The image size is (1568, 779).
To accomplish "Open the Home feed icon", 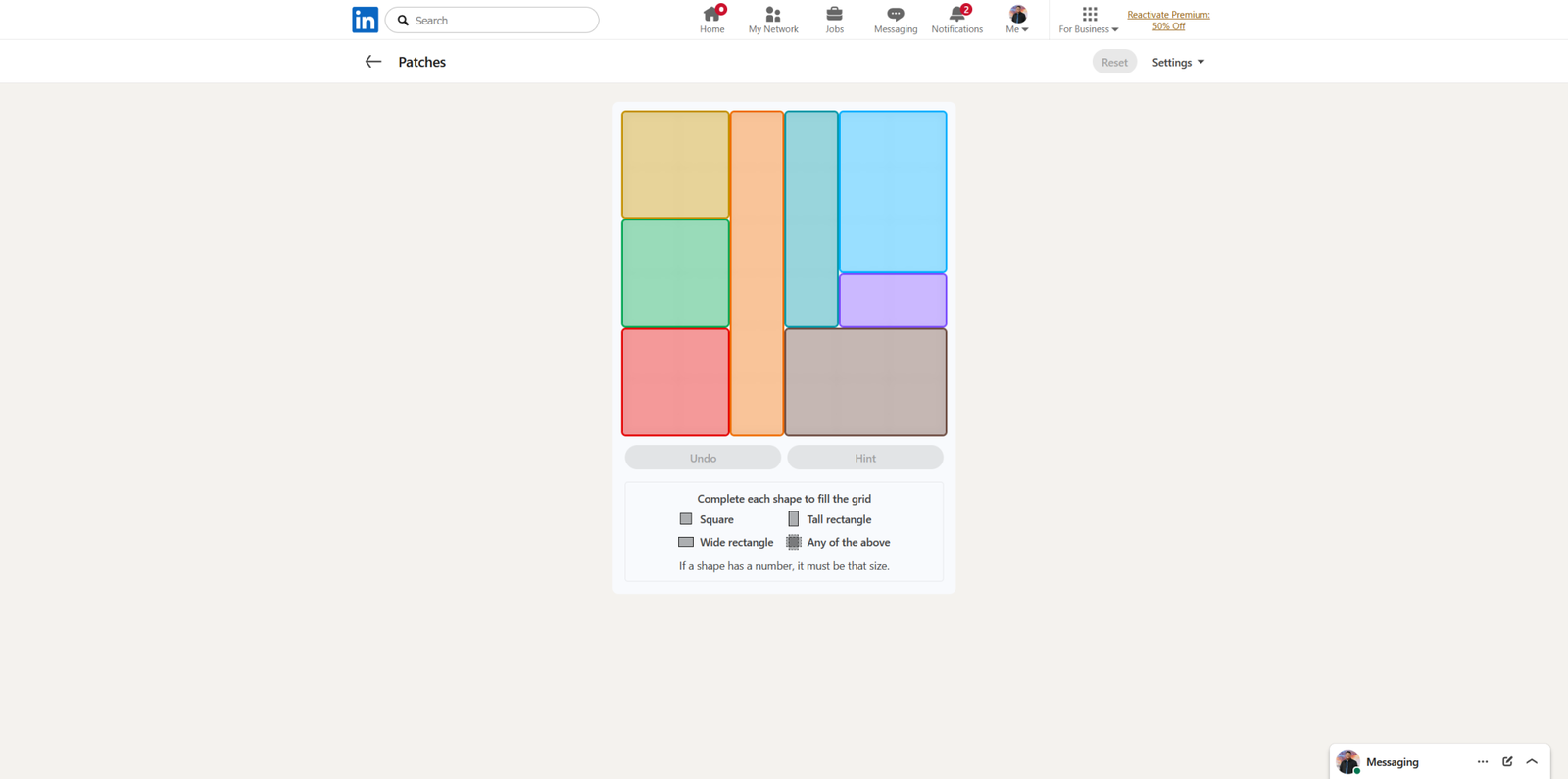I will click(x=711, y=15).
